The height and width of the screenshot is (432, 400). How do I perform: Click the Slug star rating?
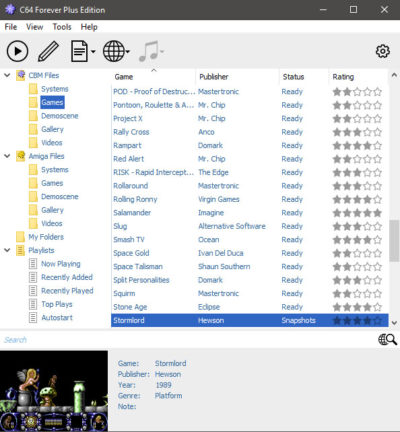pyautogui.click(x=357, y=226)
